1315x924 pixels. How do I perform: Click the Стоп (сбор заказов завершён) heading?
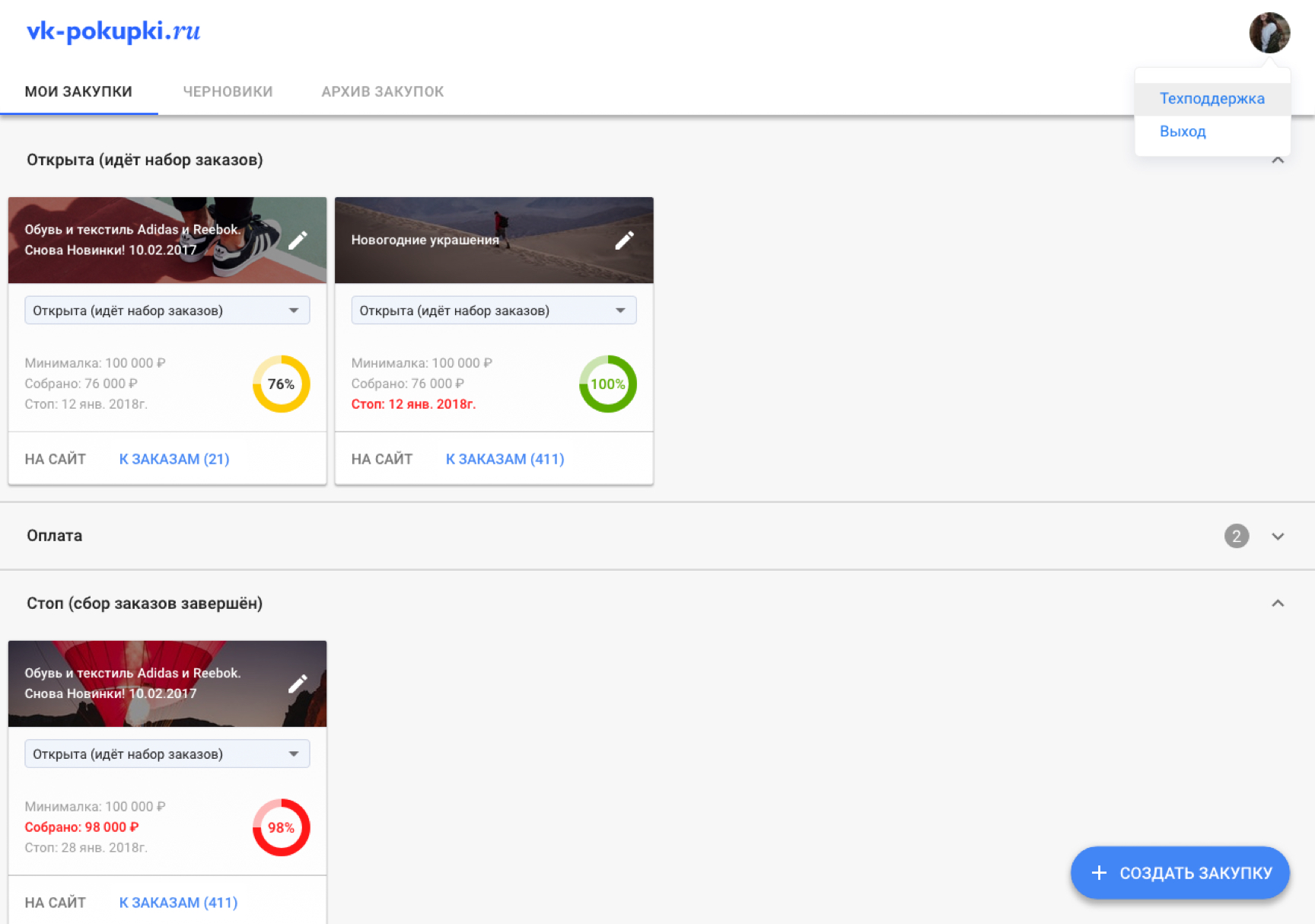(x=145, y=604)
